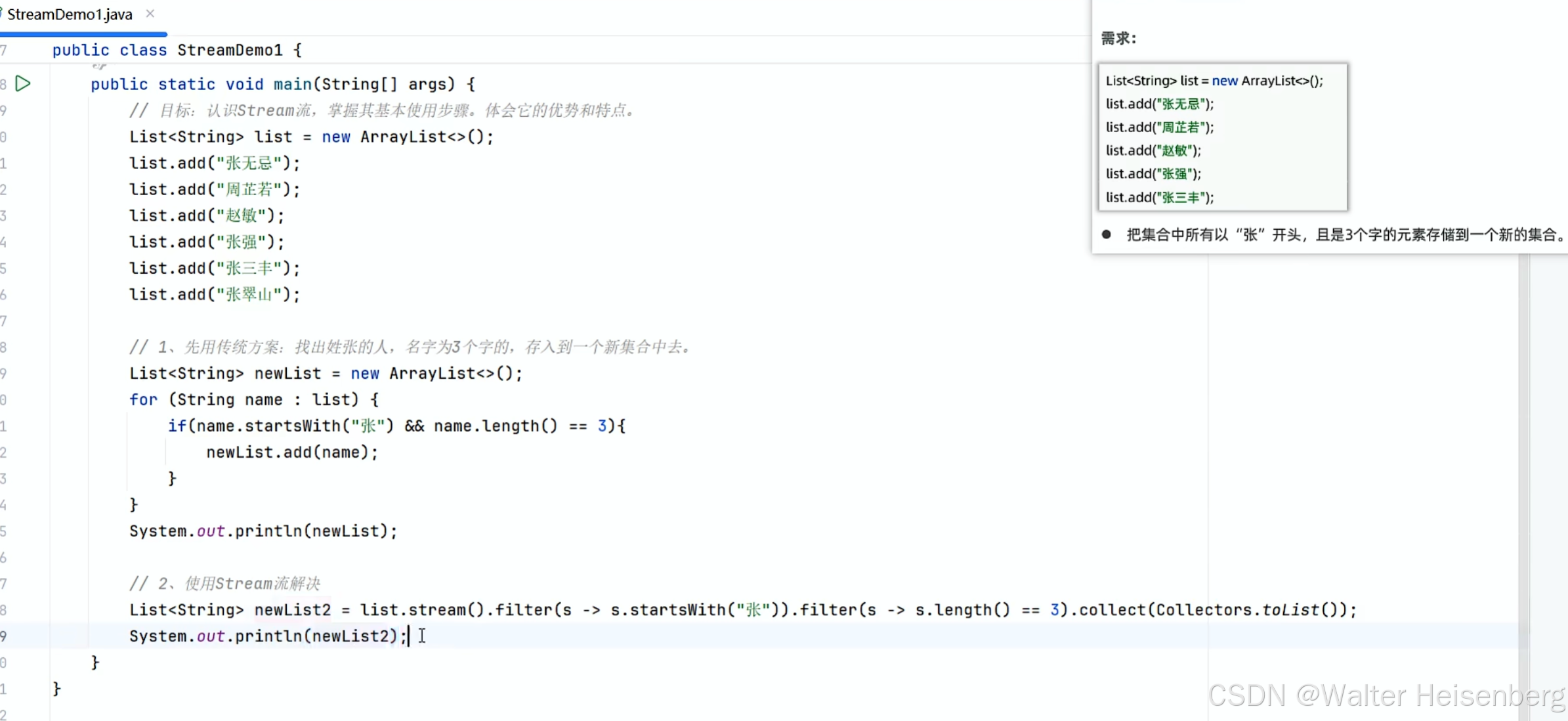Click the '周芷若' string in editor code
1568x721 pixels.
249,189
